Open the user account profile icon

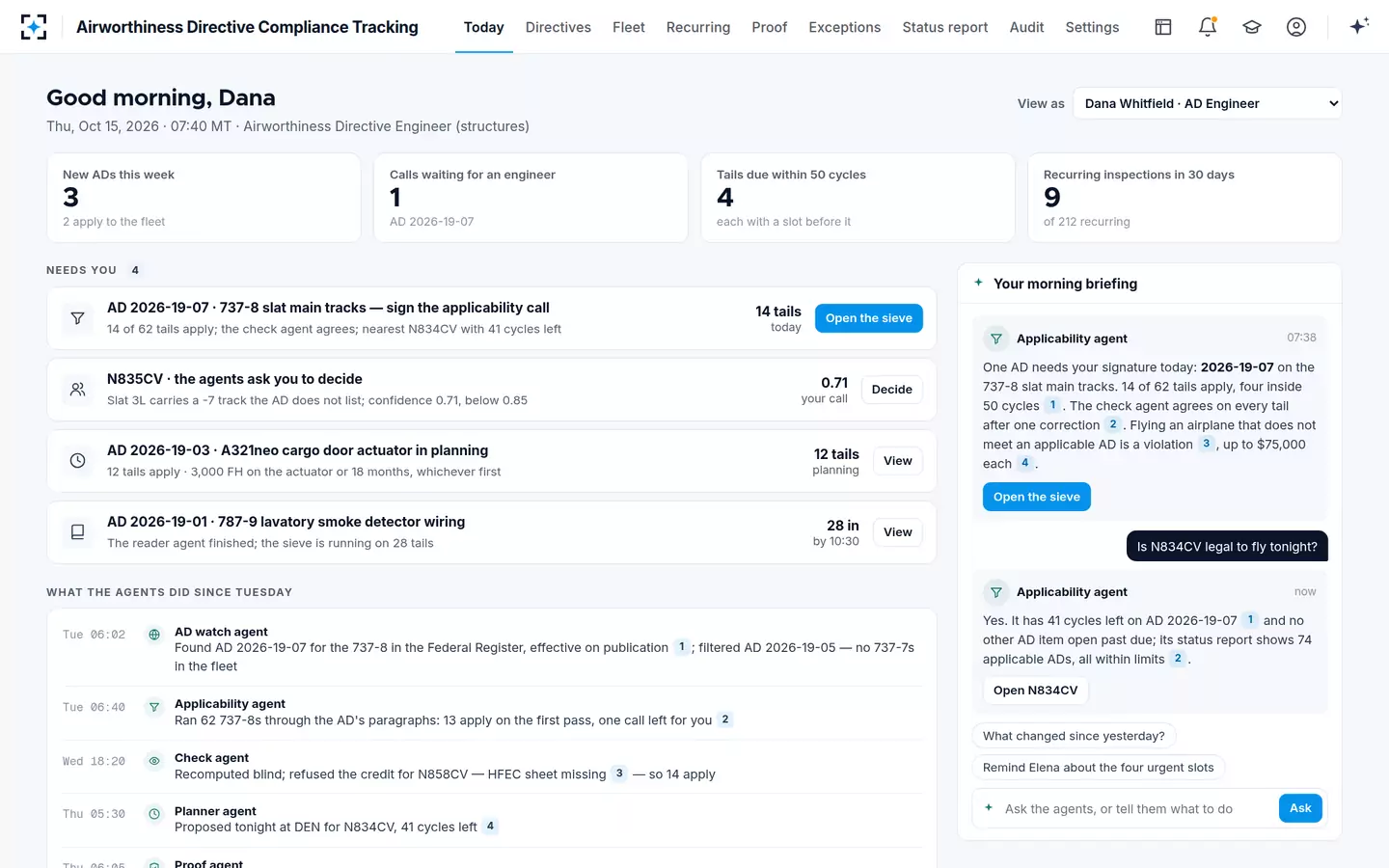point(1296,27)
